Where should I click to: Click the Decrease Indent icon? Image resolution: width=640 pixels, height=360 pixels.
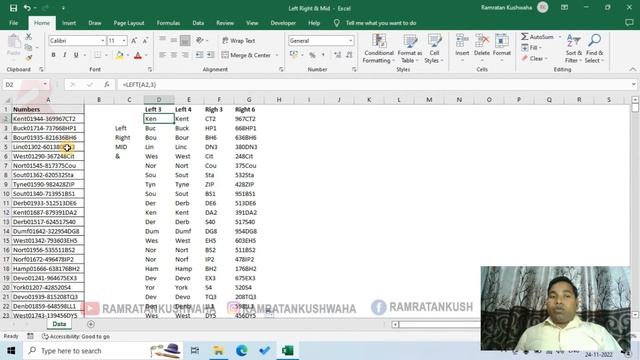coord(199,55)
